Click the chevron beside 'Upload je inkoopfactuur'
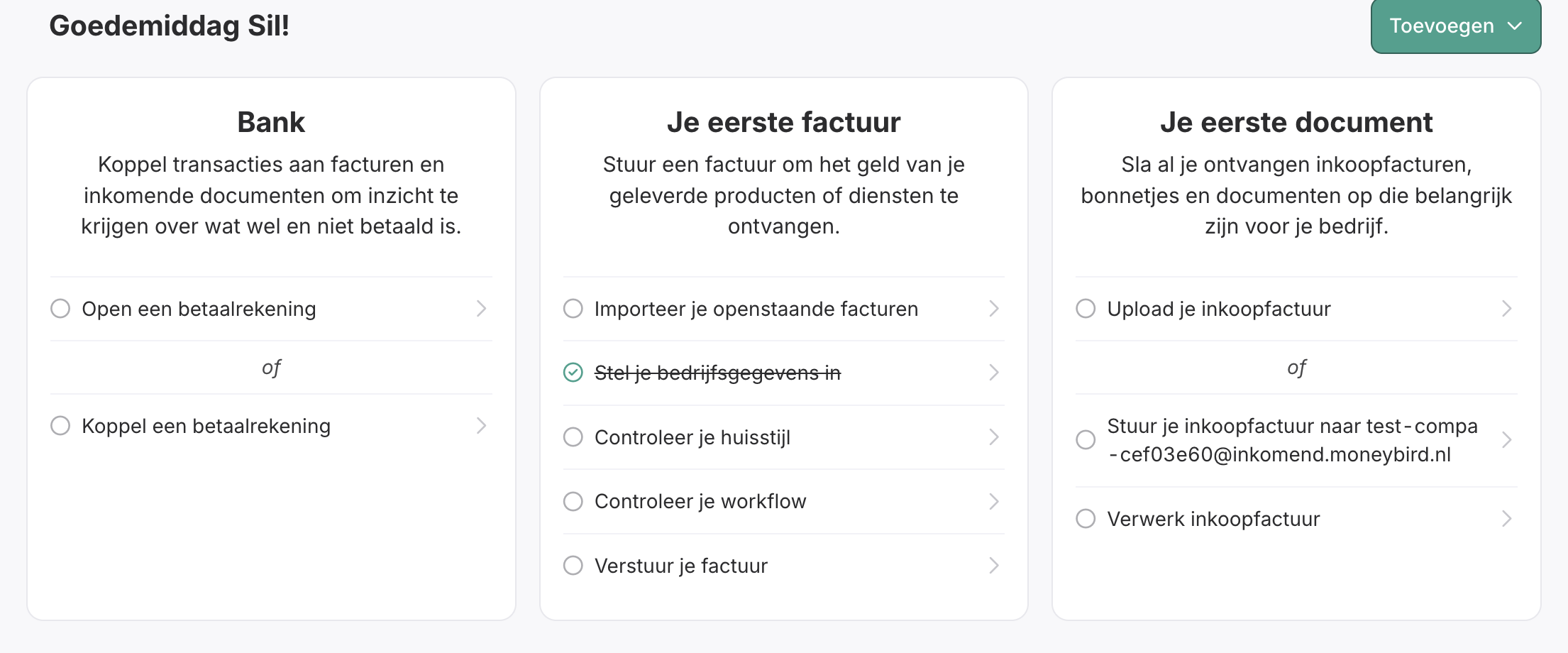Viewport: 1568px width, 653px height. coord(1506,309)
